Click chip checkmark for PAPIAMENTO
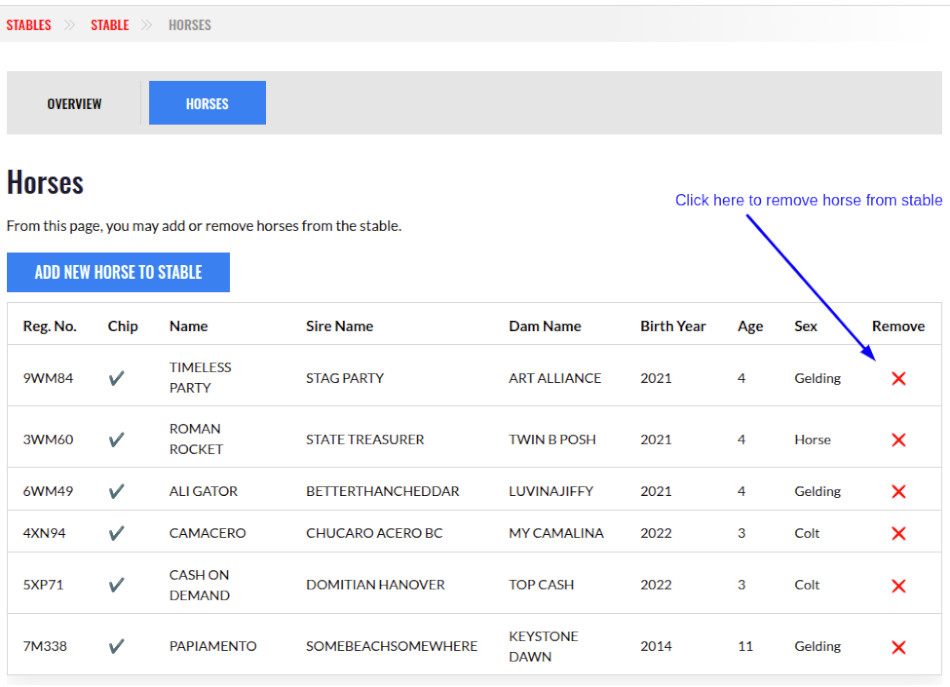The width and height of the screenshot is (950, 687). [x=117, y=646]
